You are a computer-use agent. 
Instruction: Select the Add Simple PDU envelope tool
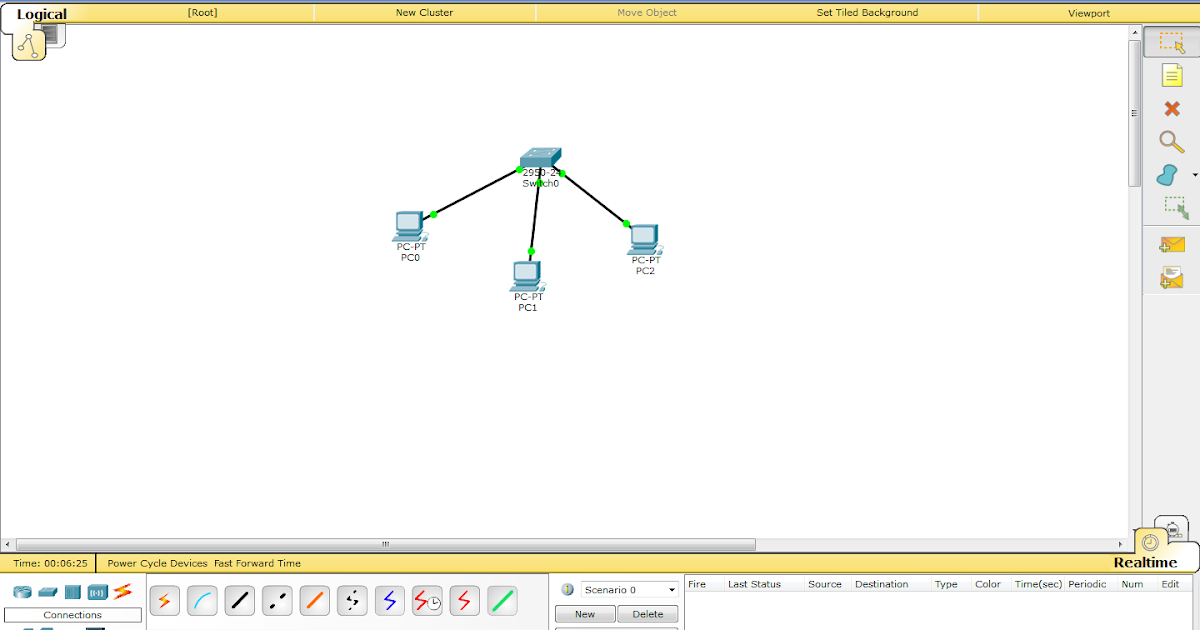(x=1171, y=243)
